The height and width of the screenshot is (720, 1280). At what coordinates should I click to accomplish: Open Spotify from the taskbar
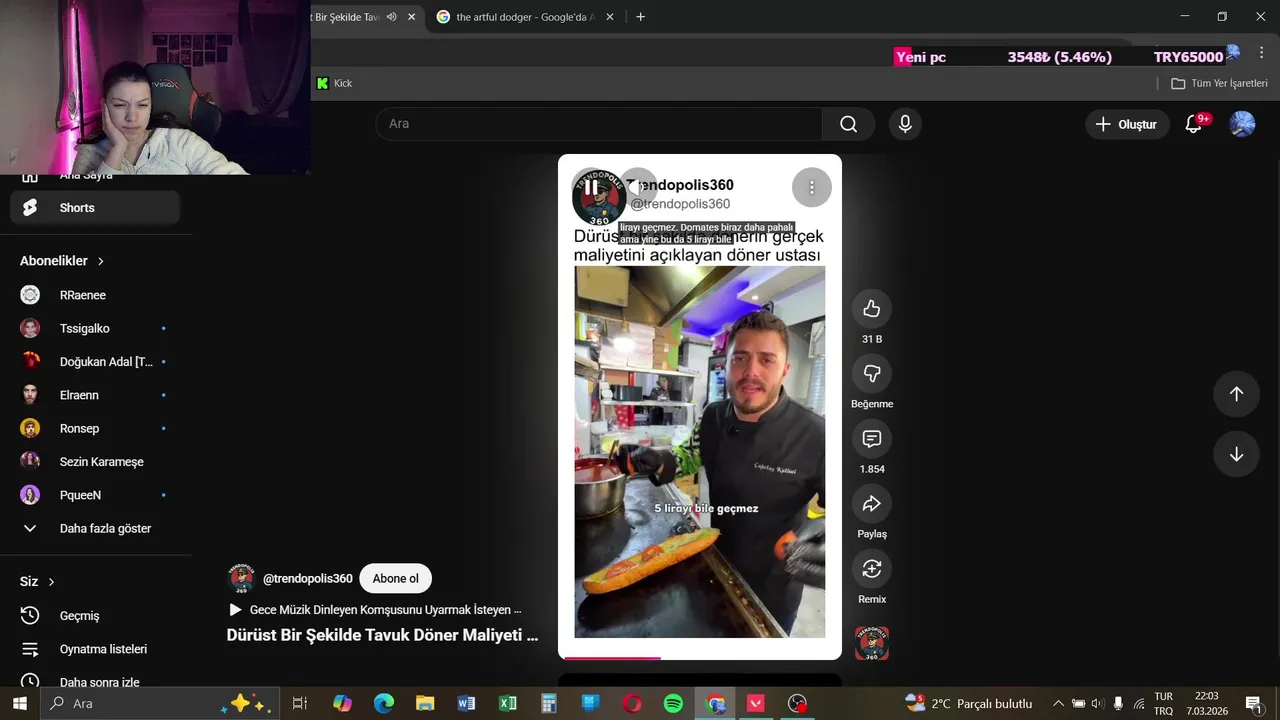[x=673, y=704]
